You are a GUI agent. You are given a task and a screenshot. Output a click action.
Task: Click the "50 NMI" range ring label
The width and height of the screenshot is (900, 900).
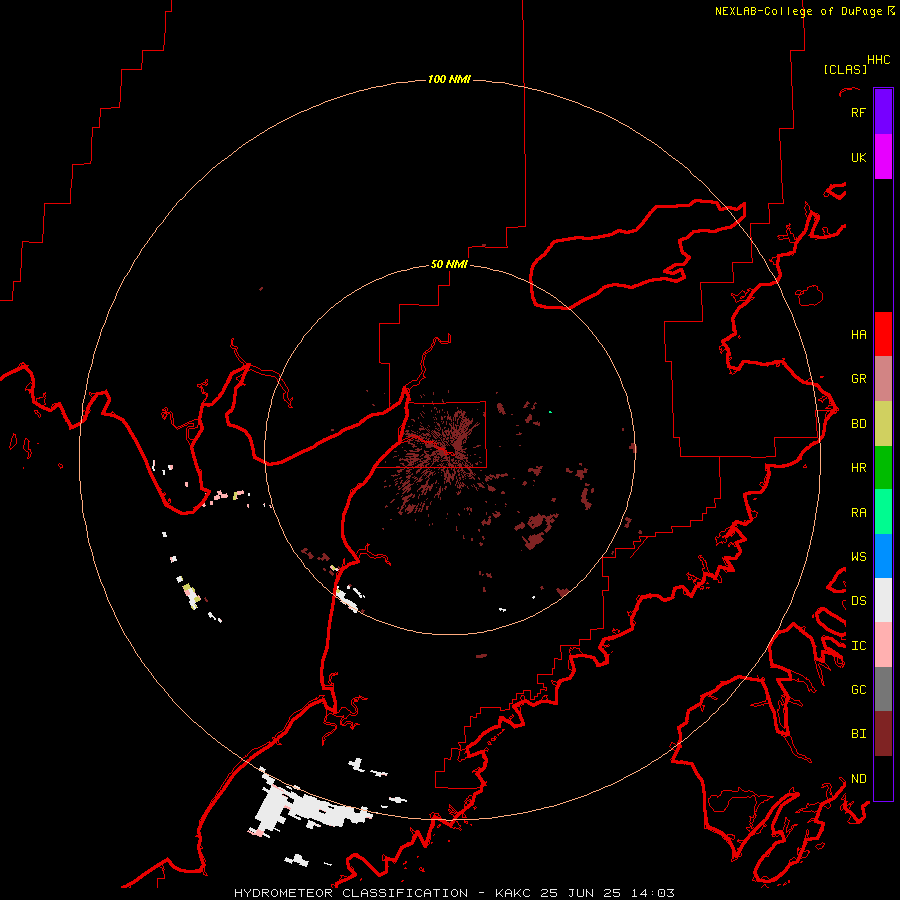click(x=449, y=264)
